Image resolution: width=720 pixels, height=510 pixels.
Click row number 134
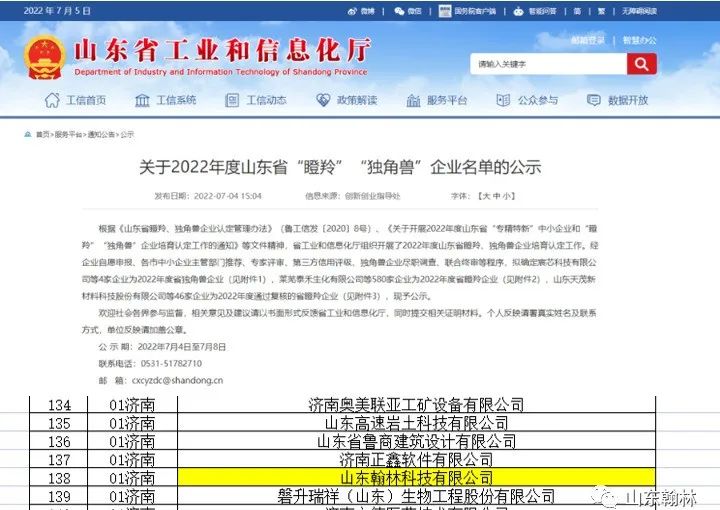coord(59,405)
